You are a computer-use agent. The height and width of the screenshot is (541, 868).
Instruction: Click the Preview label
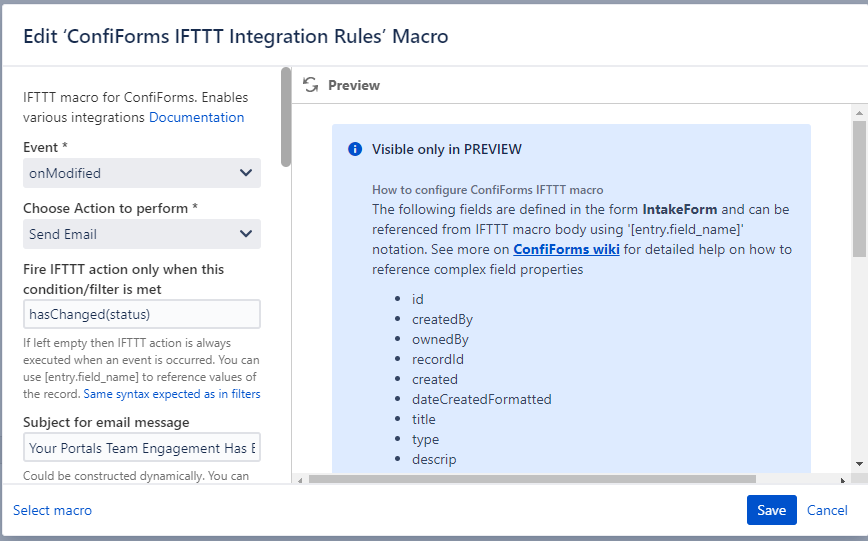(354, 85)
